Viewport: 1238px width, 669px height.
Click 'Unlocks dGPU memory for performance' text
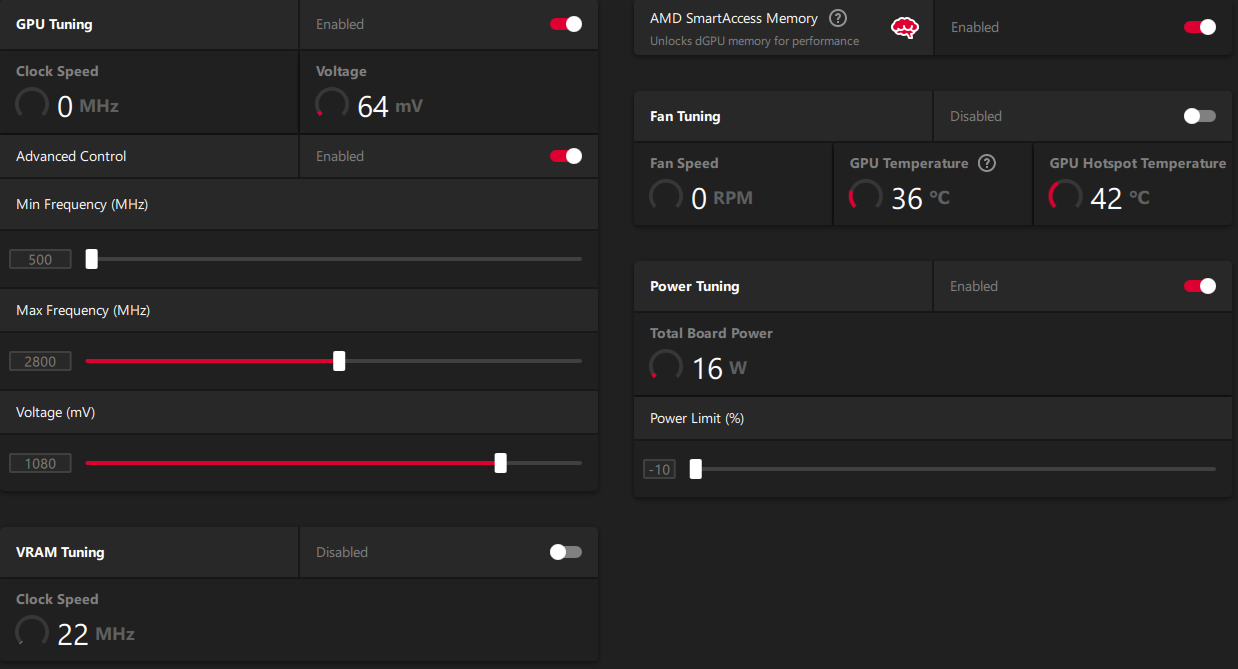click(754, 41)
